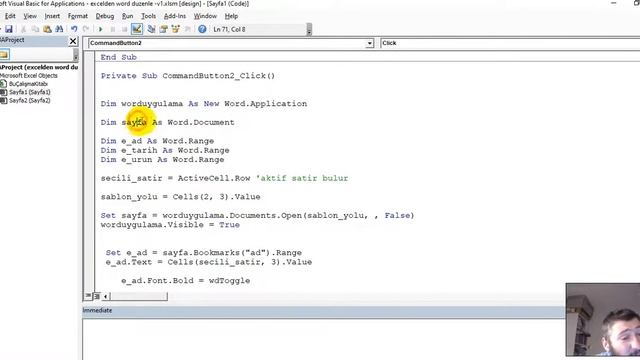640x360 pixels.
Task: Open the Format menu
Action: [x=78, y=16]
